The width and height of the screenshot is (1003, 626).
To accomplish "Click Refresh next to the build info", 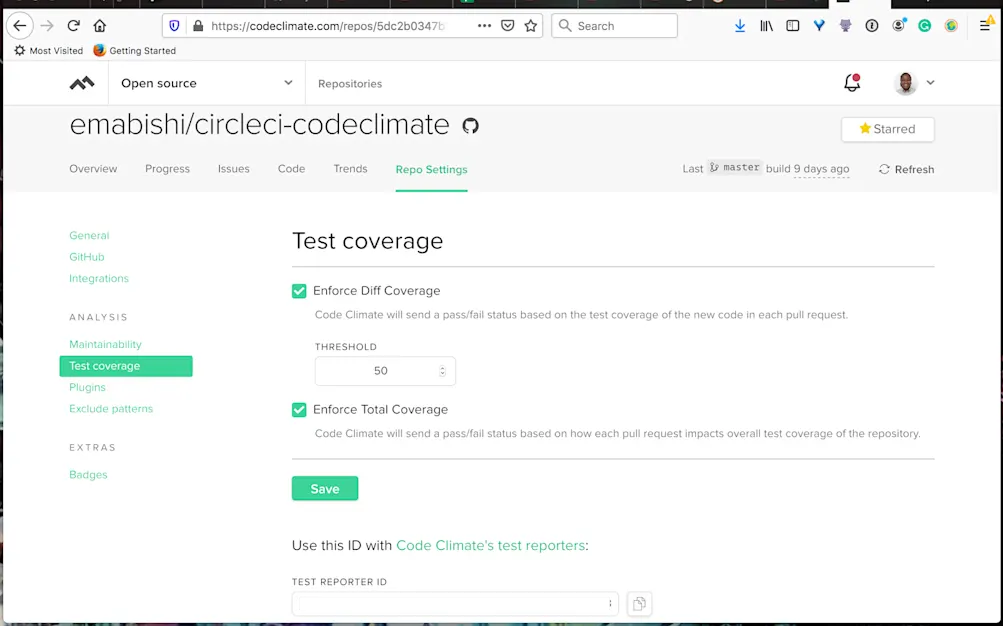I will click(x=906, y=169).
